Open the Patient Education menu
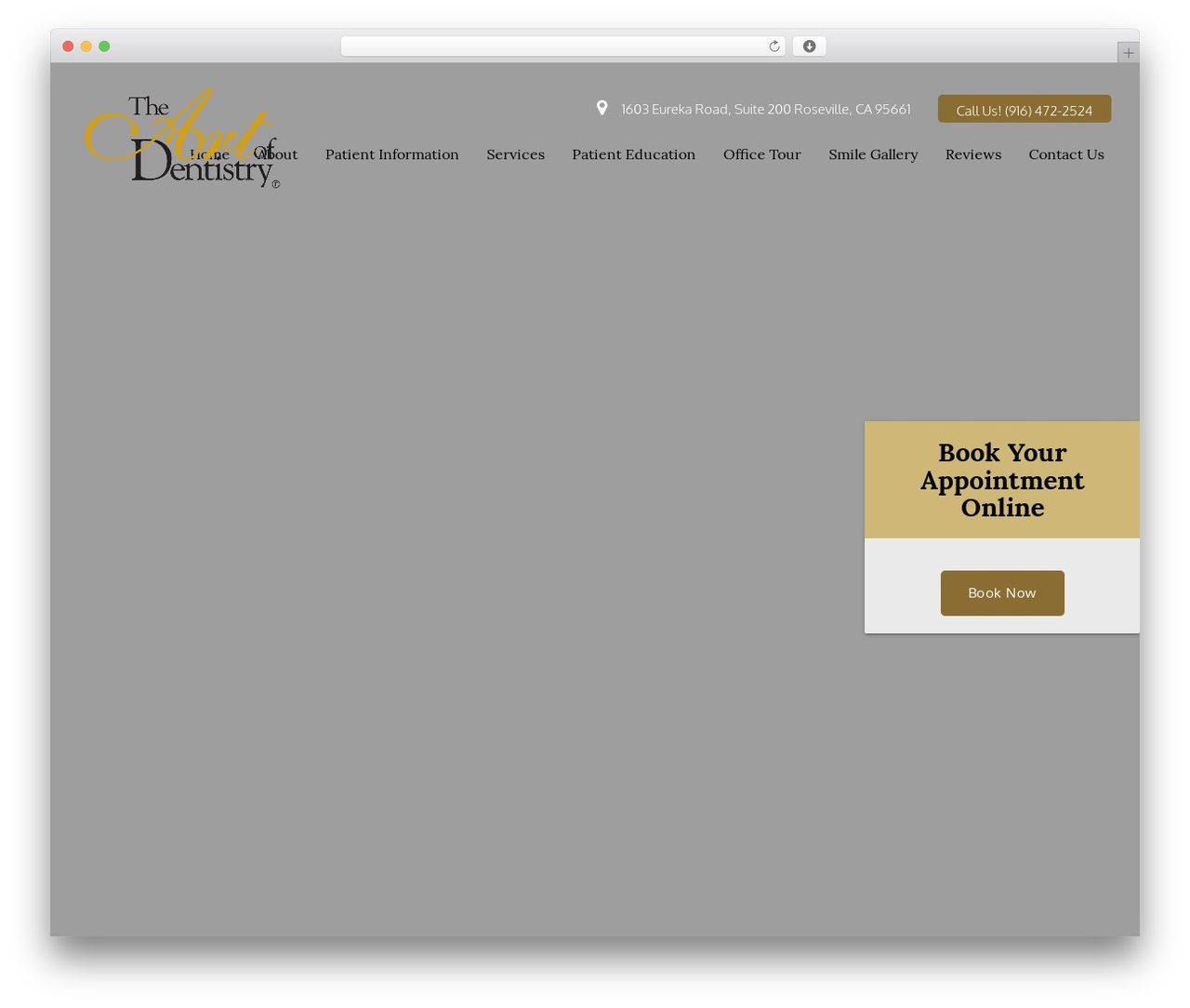The width and height of the screenshot is (1190, 1008). tap(633, 154)
